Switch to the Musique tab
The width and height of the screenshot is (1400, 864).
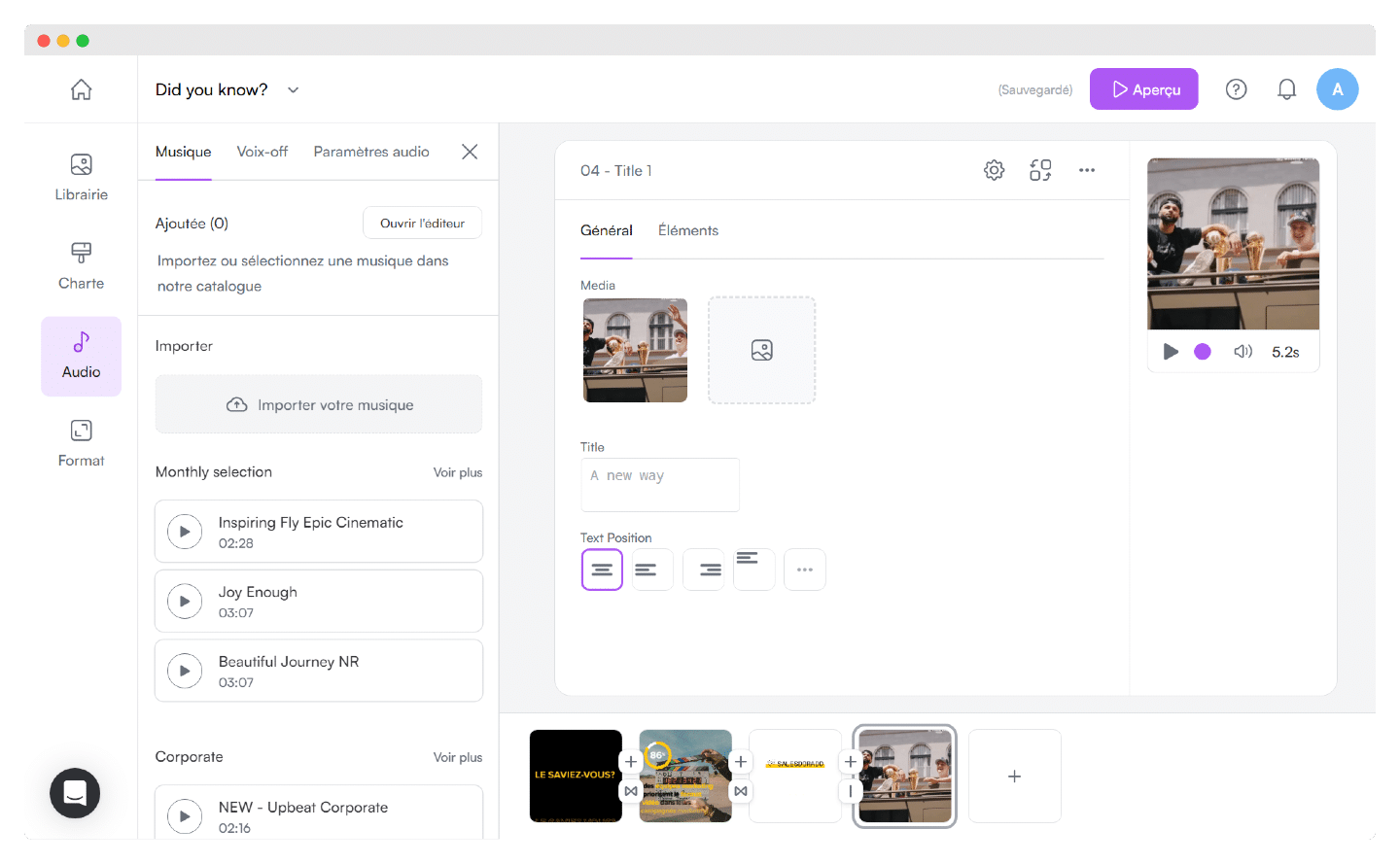point(184,152)
